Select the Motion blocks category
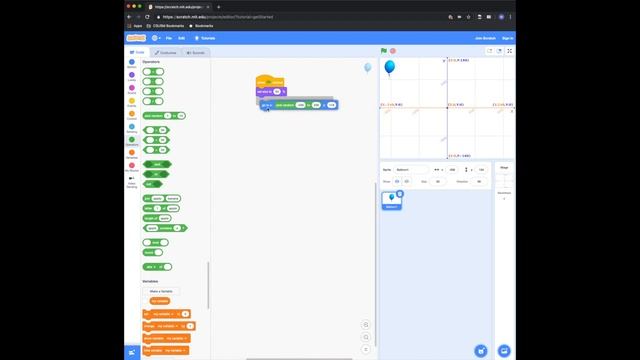The width and height of the screenshot is (640, 360). coord(132,64)
